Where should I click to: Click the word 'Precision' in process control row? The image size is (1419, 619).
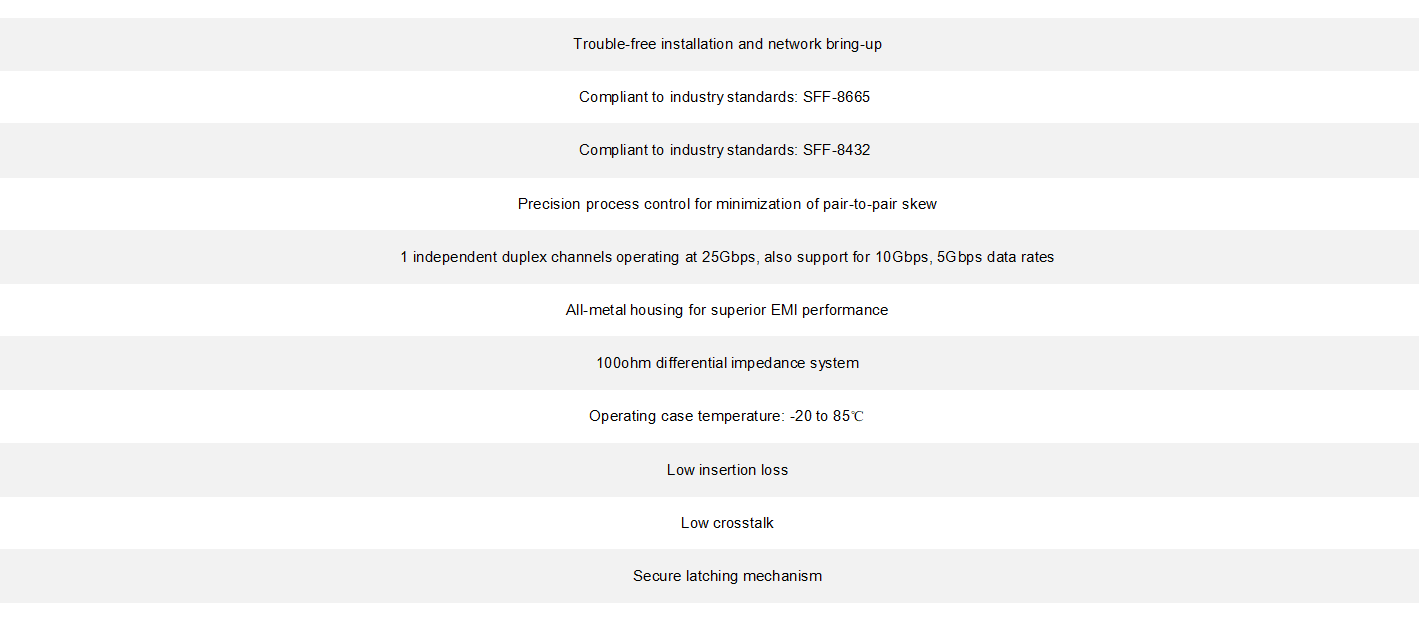click(549, 204)
